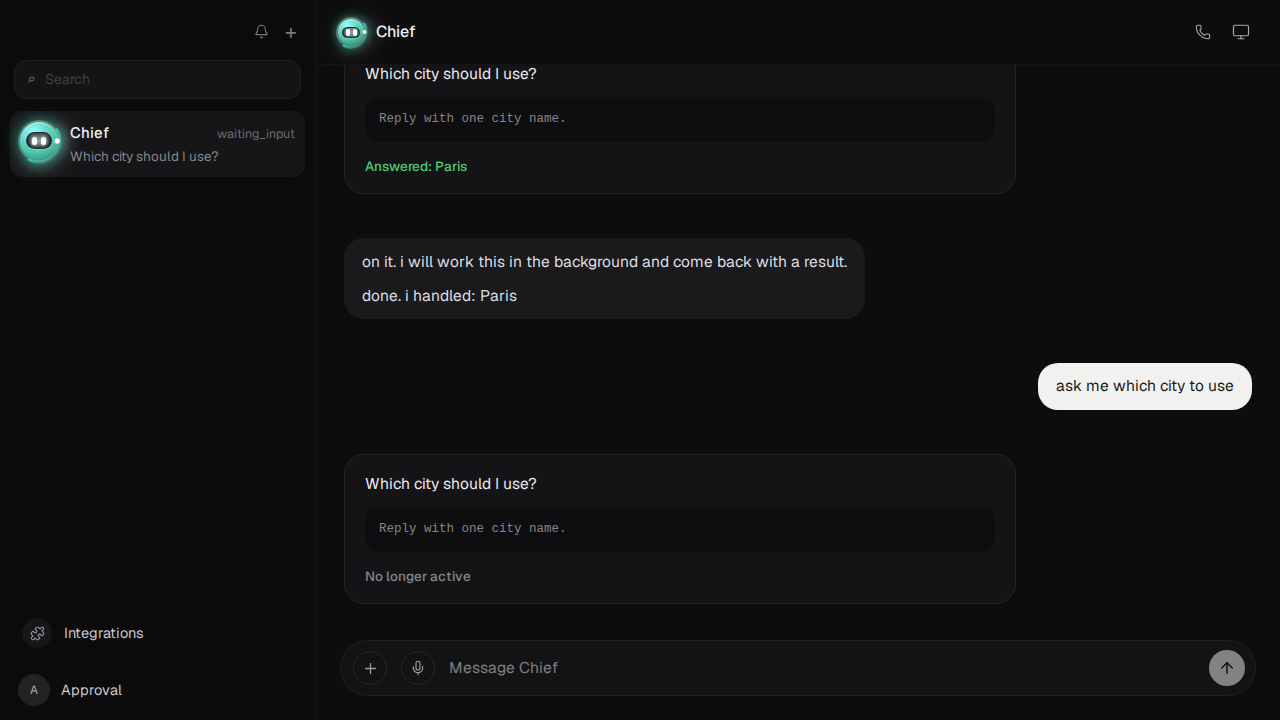Click the Approval user avatar
Image resolution: width=1280 pixels, height=720 pixels.
pyautogui.click(x=34, y=690)
